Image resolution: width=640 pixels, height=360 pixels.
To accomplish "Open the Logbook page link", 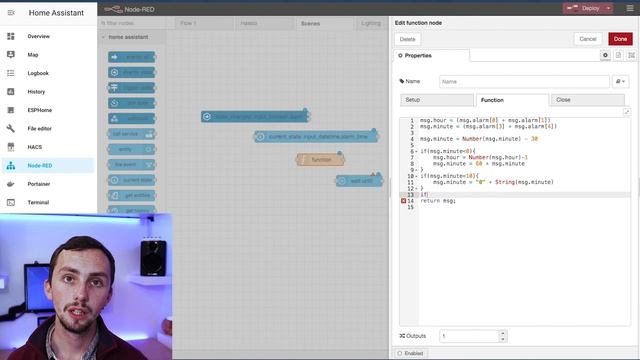I will tap(38, 73).
